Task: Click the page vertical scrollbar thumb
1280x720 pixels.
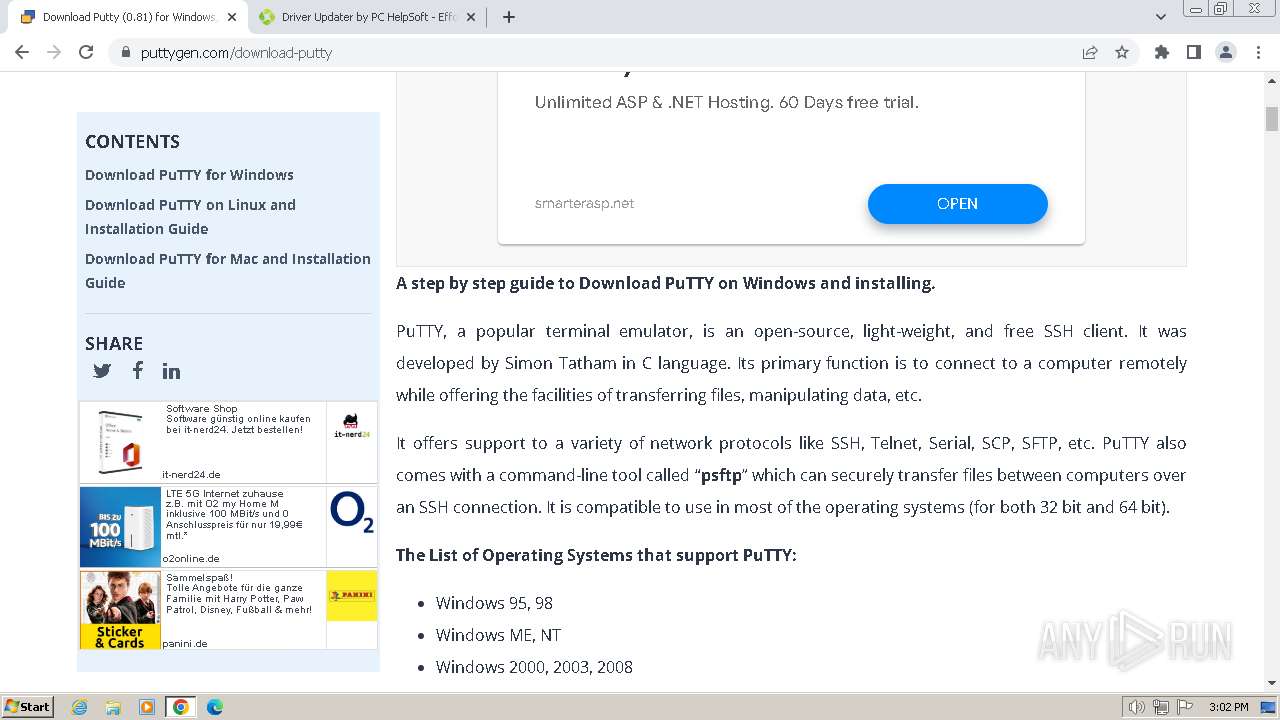Action: [1271, 118]
